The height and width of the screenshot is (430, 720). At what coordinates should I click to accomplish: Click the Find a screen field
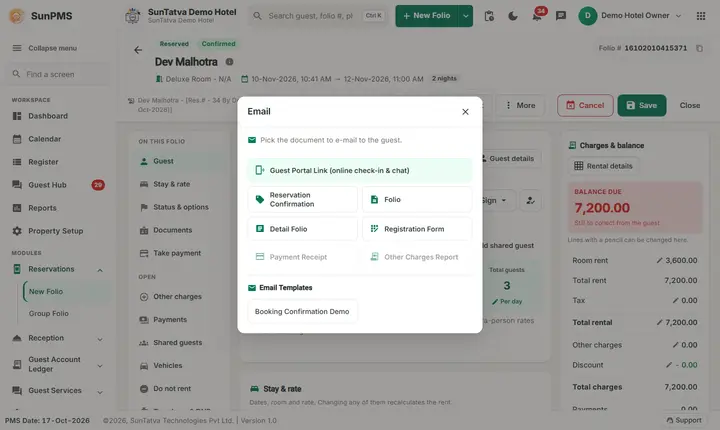(57, 74)
